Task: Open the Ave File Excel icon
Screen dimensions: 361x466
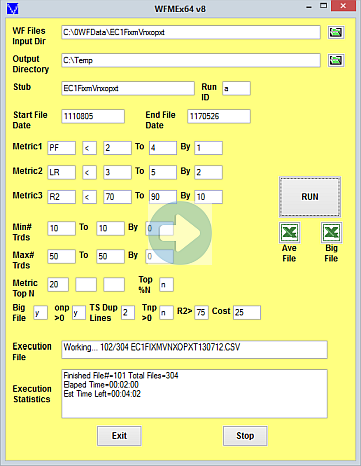Action: pyautogui.click(x=289, y=232)
